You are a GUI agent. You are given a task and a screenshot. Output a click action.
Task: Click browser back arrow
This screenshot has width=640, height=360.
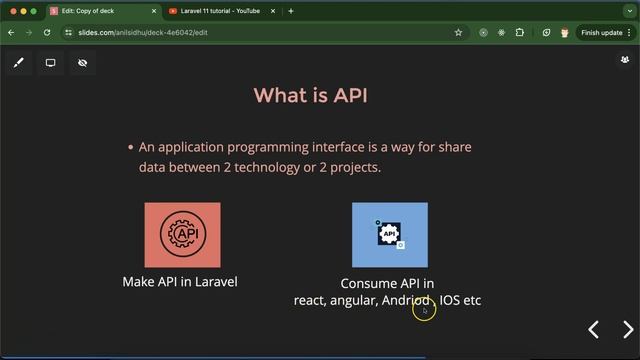tap(11, 33)
